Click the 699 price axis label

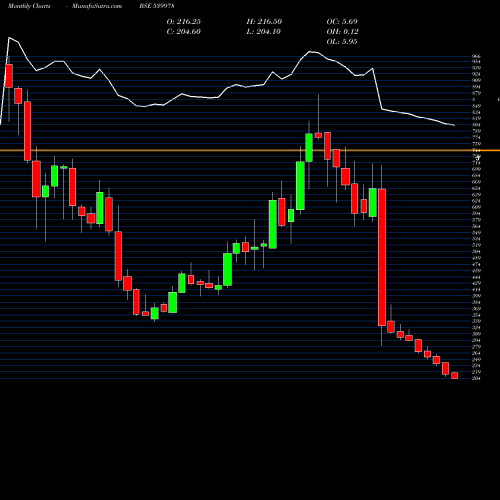pyautogui.click(x=476, y=169)
